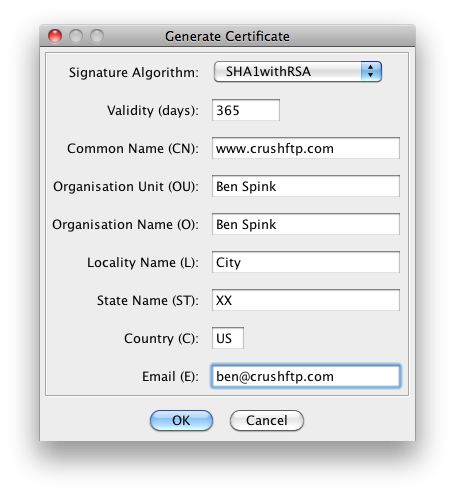Click the disabled minimize window button
Screen dimensions: 455x496
point(76,36)
